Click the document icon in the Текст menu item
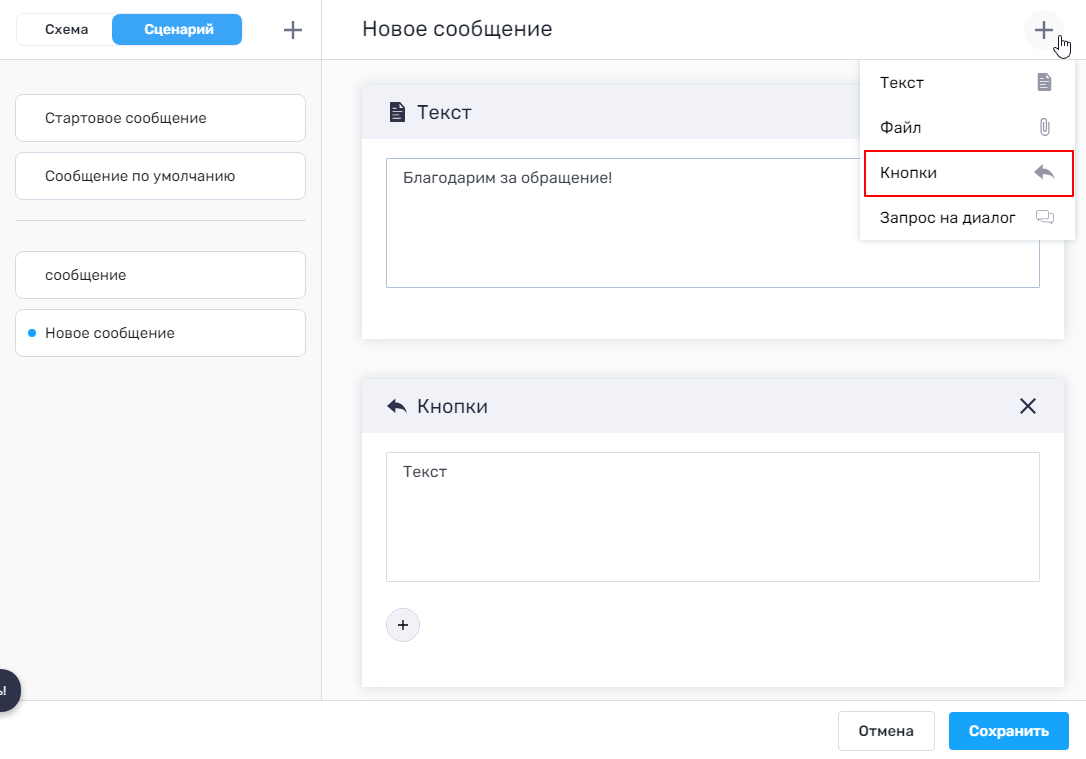 (x=1044, y=83)
